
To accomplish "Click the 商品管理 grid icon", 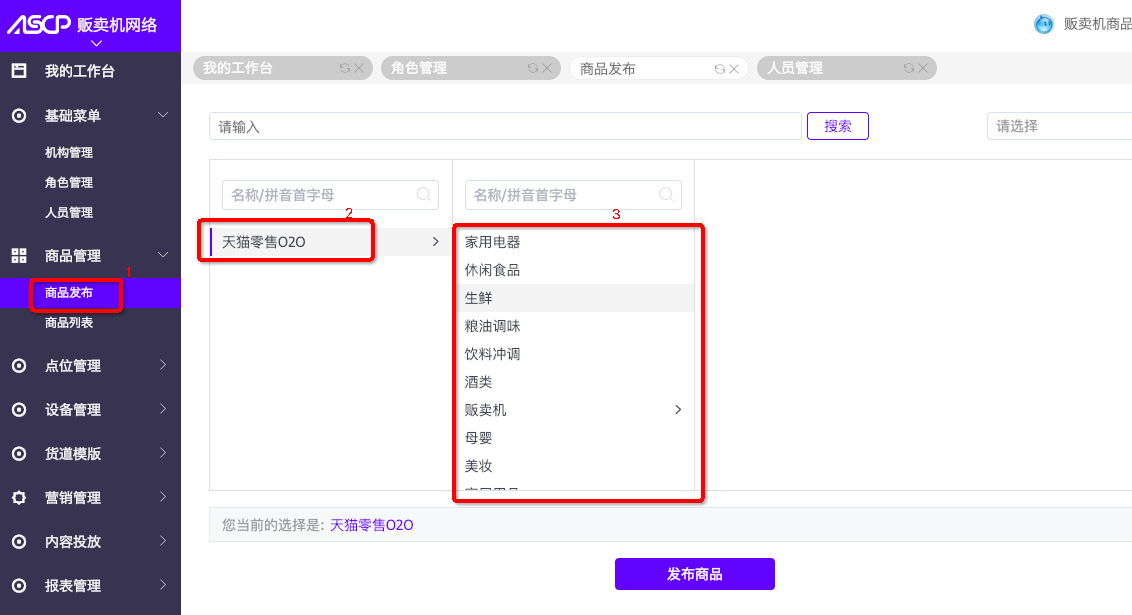I will coord(19,256).
